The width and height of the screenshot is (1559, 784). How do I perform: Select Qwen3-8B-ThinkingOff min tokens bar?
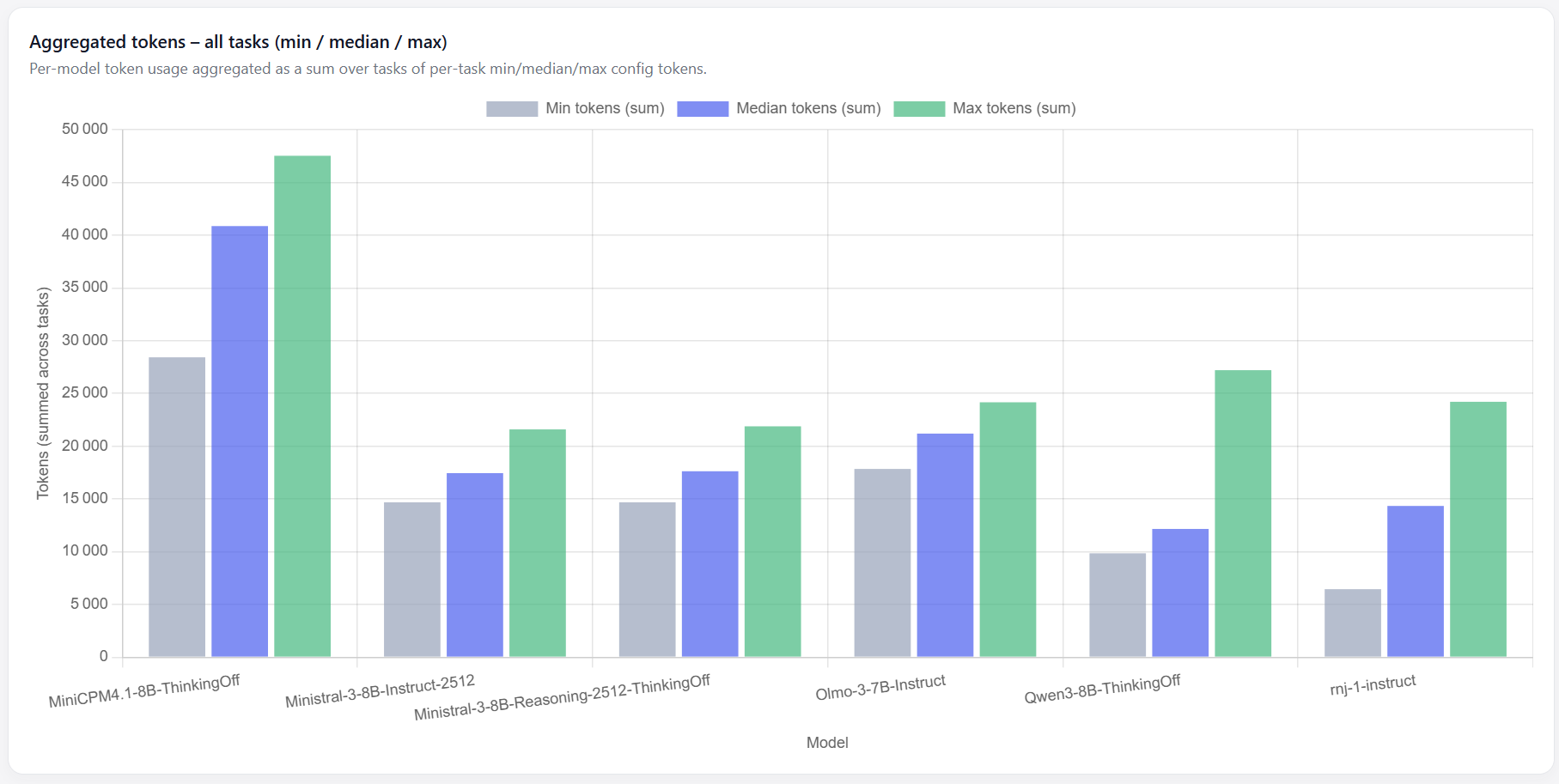pos(1117,605)
